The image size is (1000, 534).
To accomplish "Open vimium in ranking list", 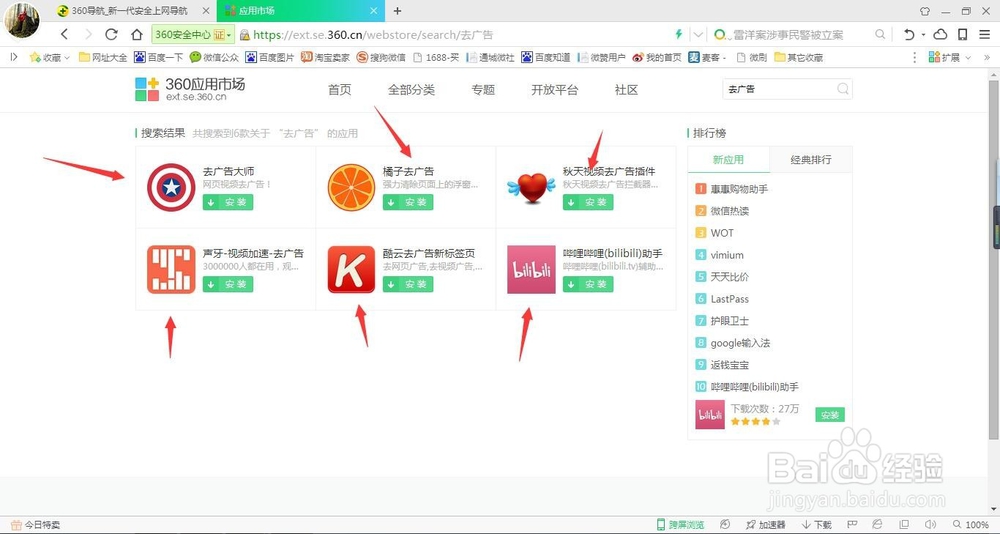I will [727, 255].
